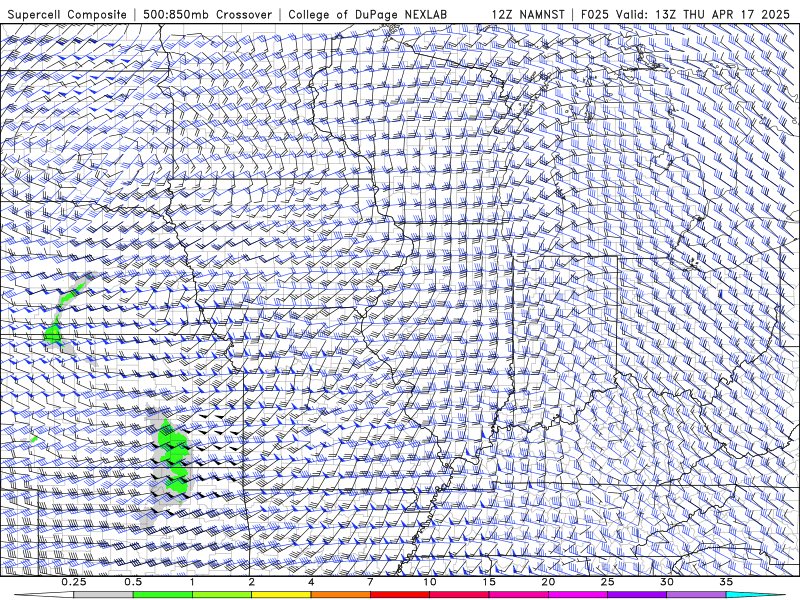Viewport: 800px width, 600px height.
Task: Select the yellow-green 1–2 legend segment
Action: click(x=221, y=595)
